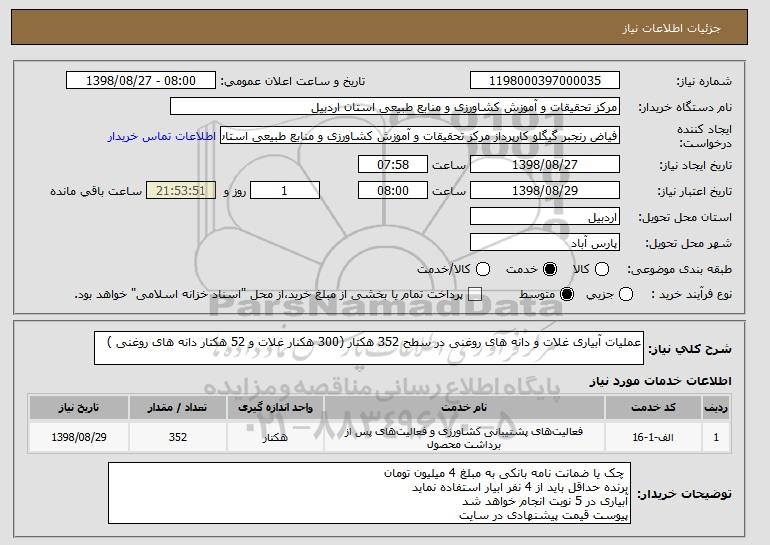The image size is (770, 545).
Task: Select the کالا/خدمت radio option
Action: click(483, 269)
